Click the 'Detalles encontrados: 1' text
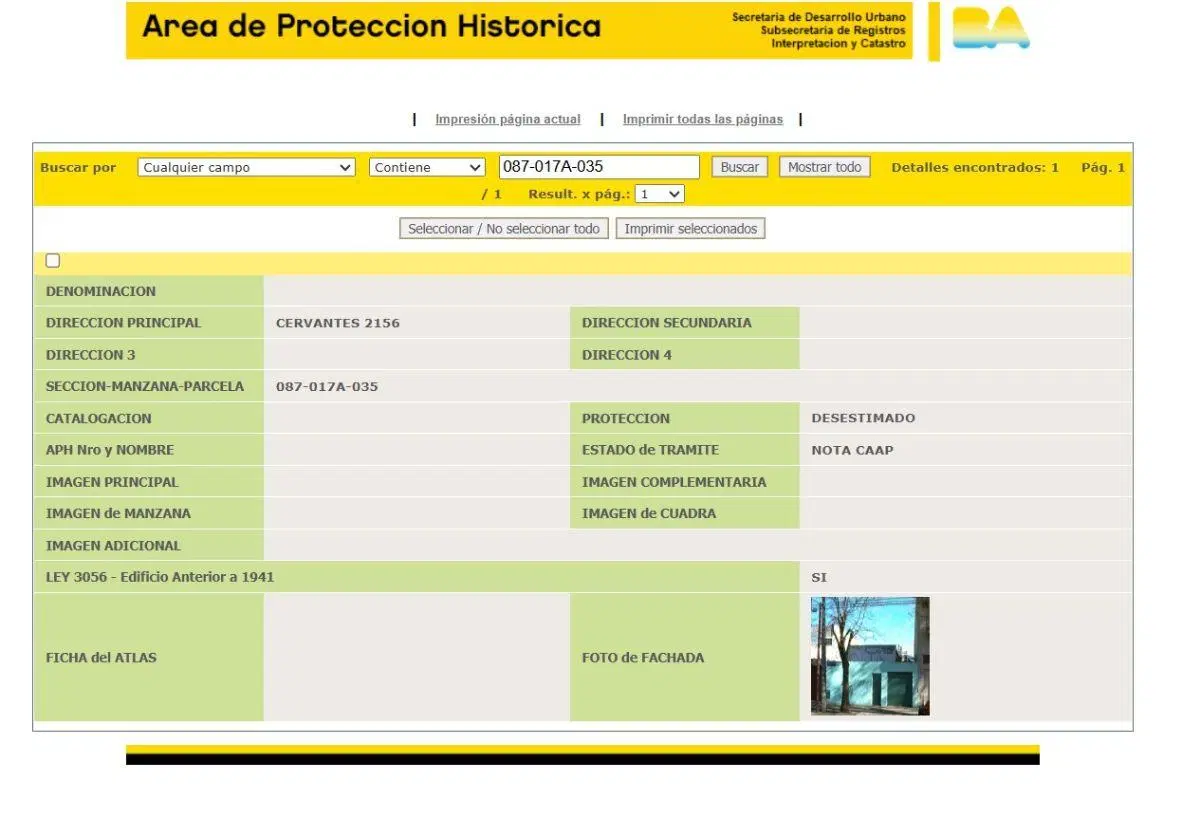Viewport: 1200px width, 818px height. pyautogui.click(x=975, y=167)
